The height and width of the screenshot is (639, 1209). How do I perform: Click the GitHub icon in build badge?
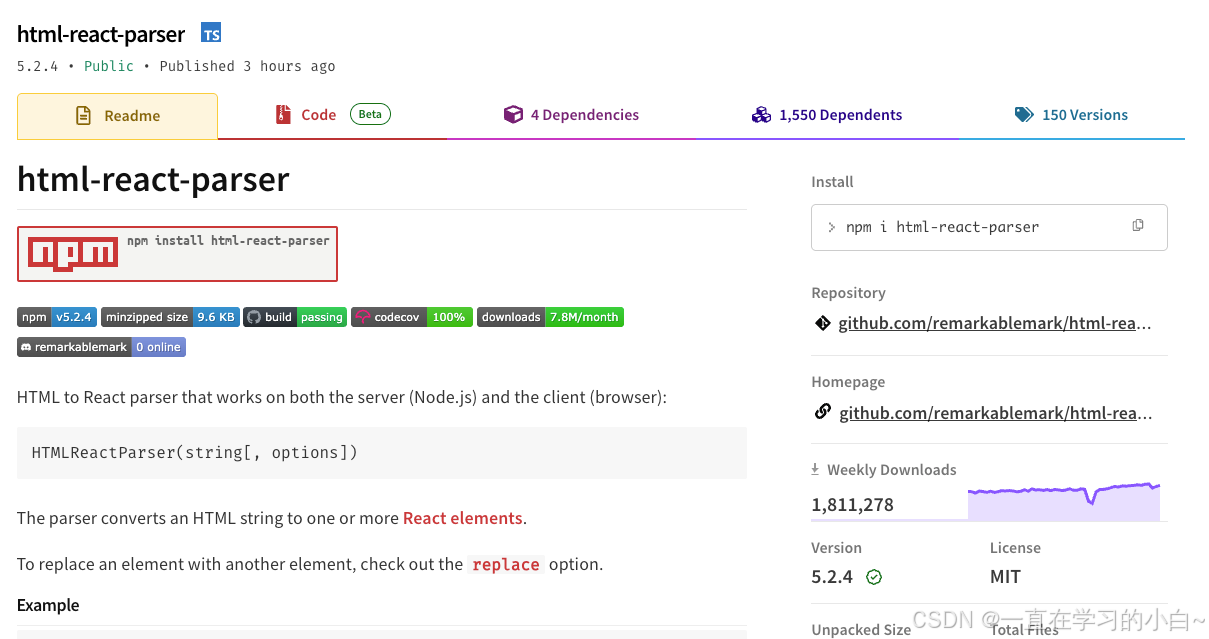(x=254, y=317)
